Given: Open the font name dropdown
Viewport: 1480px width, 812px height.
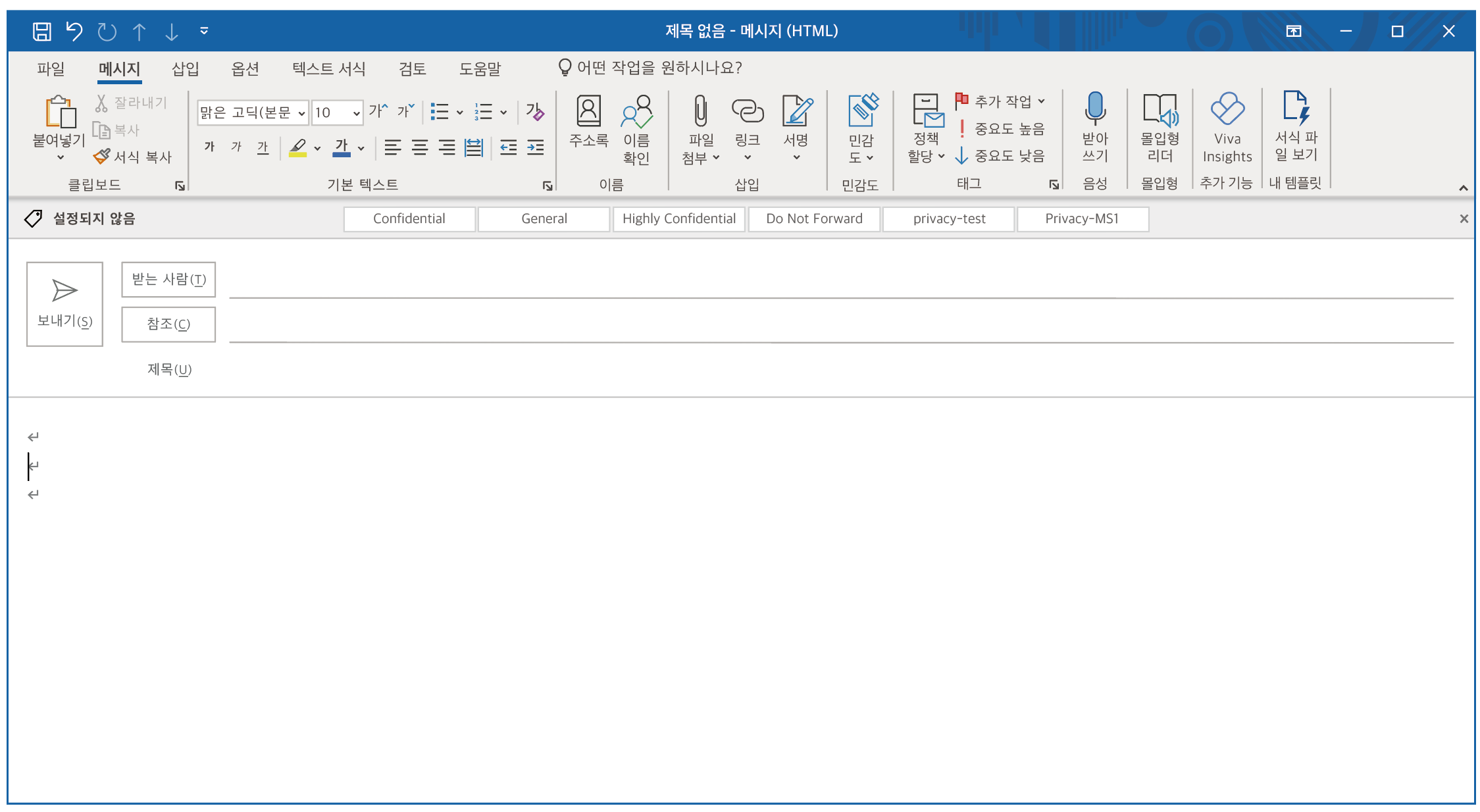Looking at the screenshot, I should point(301,113).
